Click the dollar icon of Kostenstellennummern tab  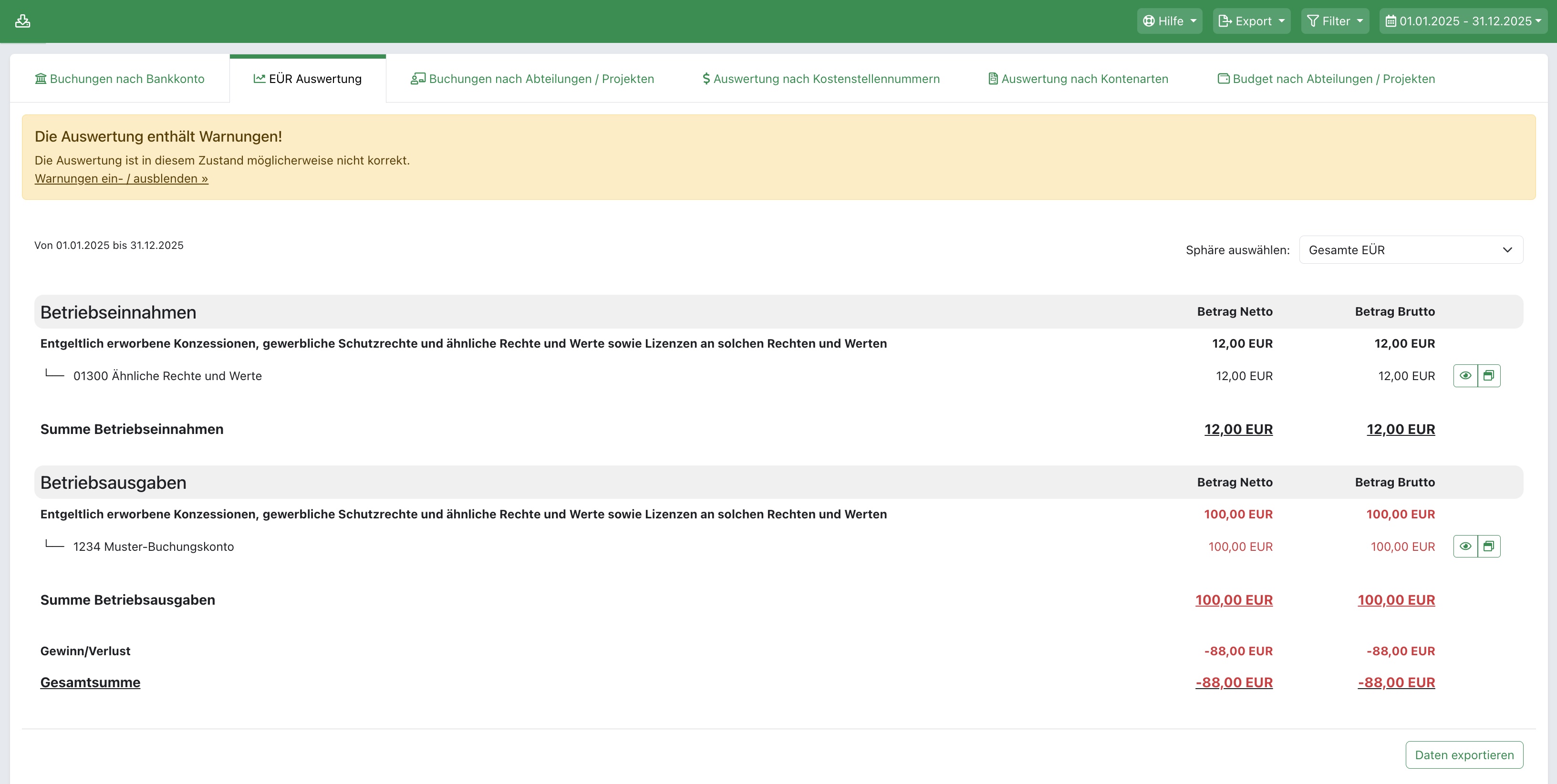tap(706, 79)
